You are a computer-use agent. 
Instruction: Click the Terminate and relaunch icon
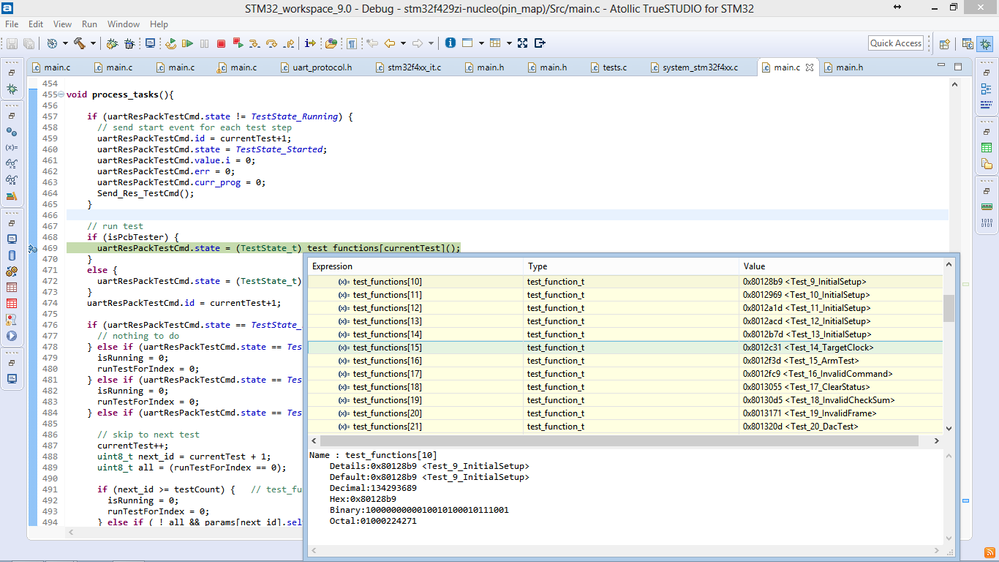238,43
